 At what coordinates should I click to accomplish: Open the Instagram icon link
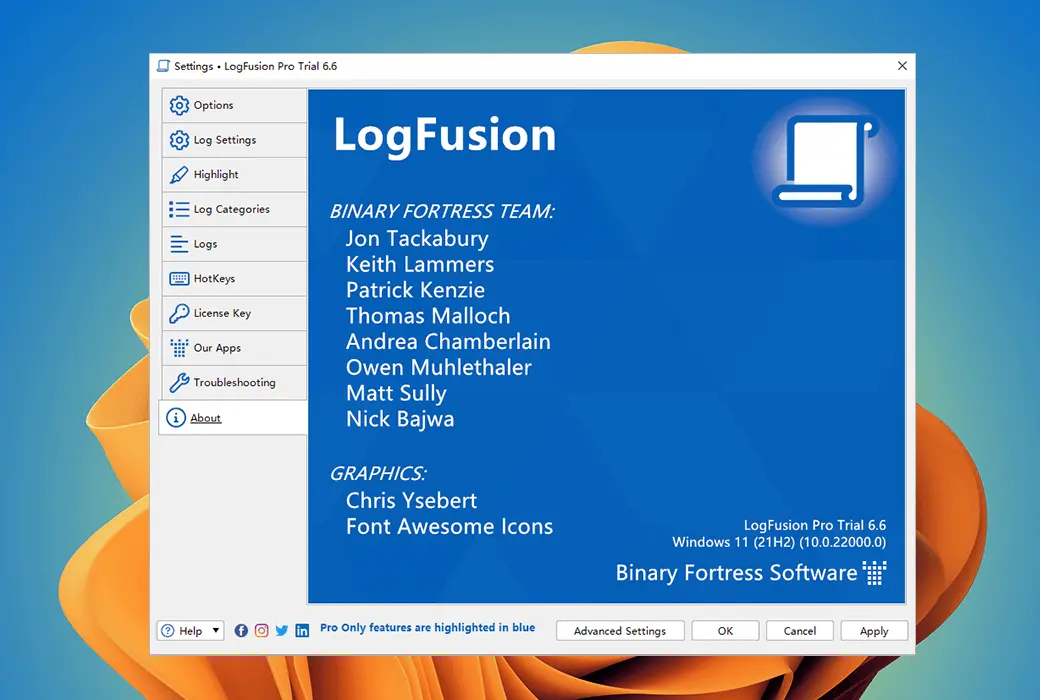pyautogui.click(x=261, y=630)
